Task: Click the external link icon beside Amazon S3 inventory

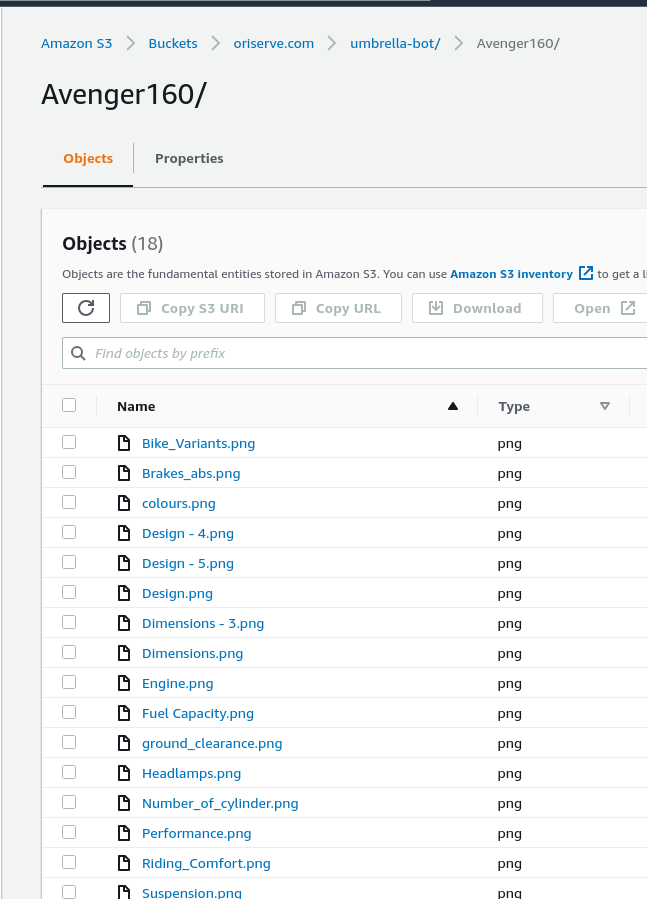Action: (x=586, y=273)
